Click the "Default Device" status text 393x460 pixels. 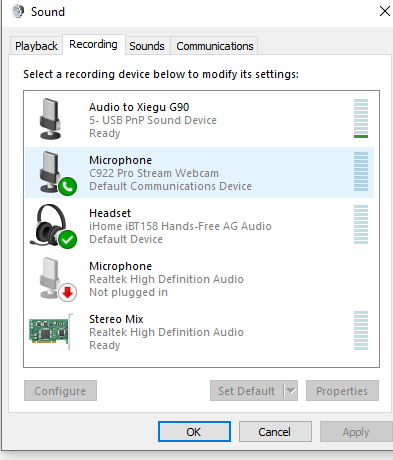click(x=126, y=239)
